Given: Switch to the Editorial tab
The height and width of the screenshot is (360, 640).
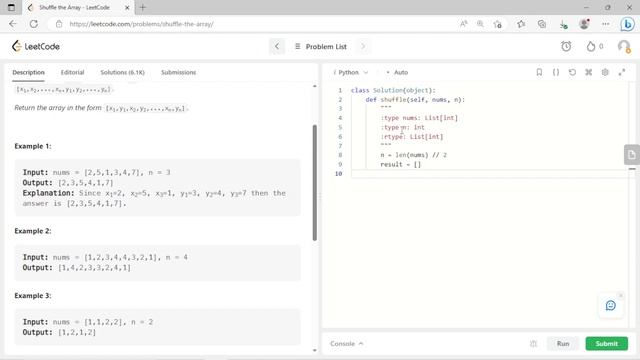Looking at the screenshot, I should pyautogui.click(x=72, y=72).
